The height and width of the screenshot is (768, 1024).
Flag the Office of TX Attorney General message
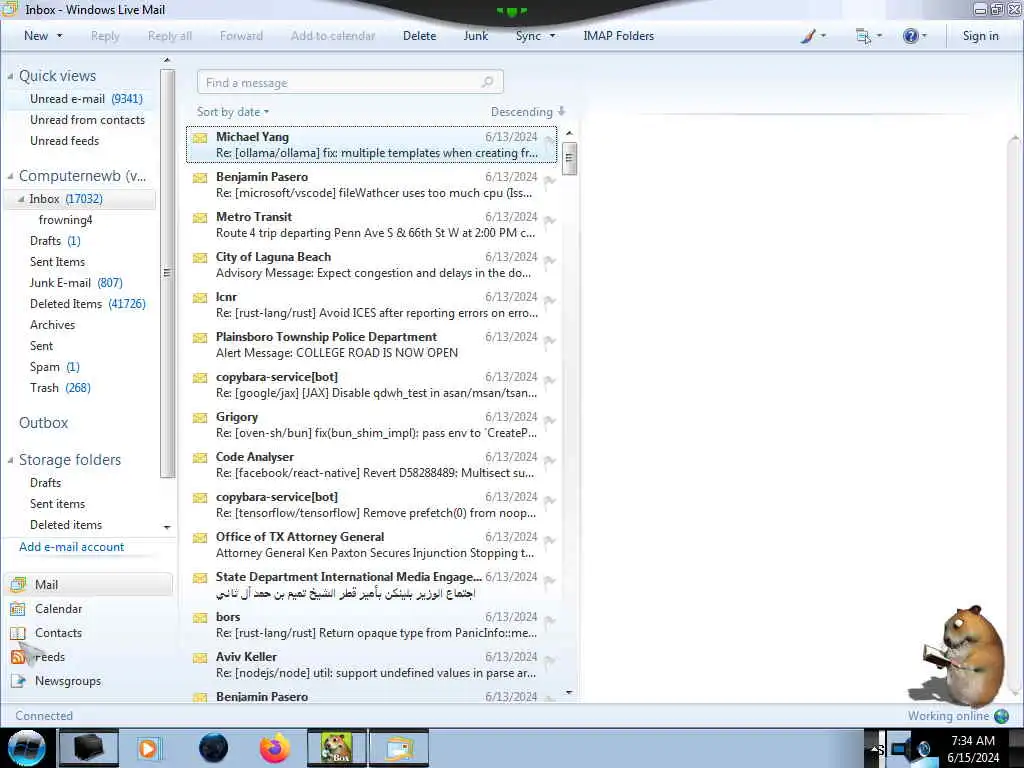click(550, 541)
